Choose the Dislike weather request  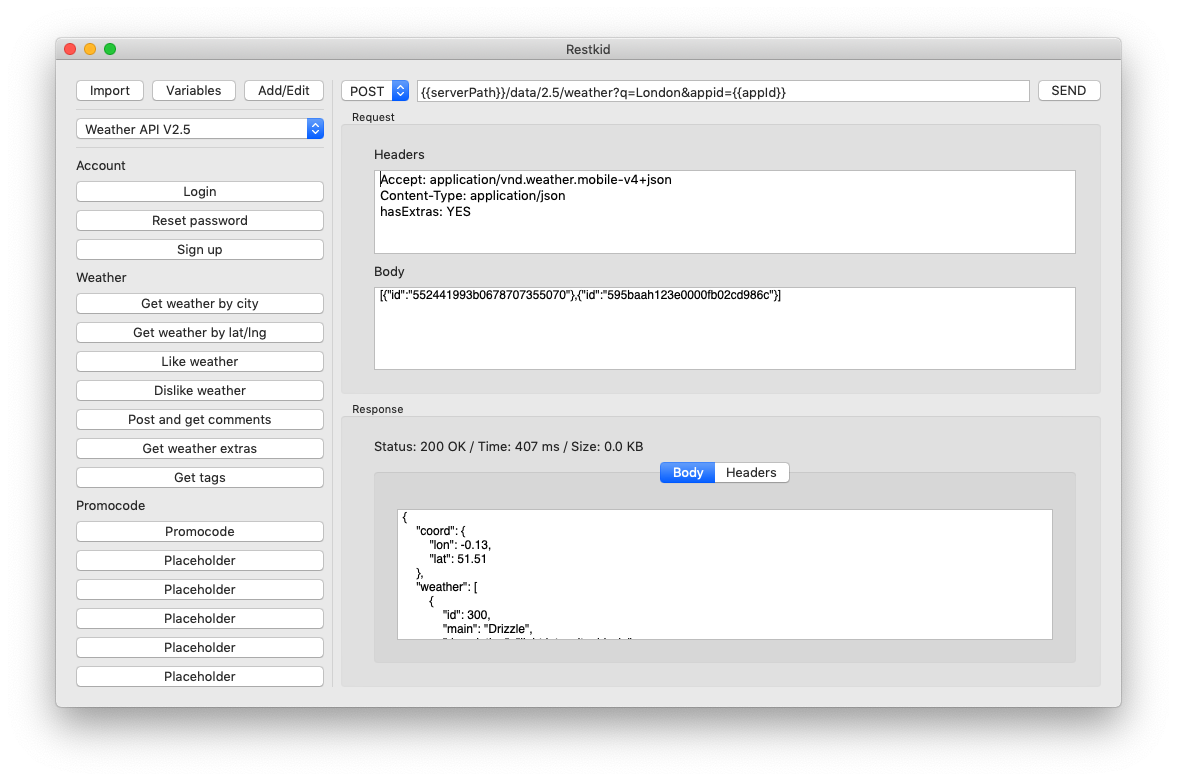coord(200,390)
